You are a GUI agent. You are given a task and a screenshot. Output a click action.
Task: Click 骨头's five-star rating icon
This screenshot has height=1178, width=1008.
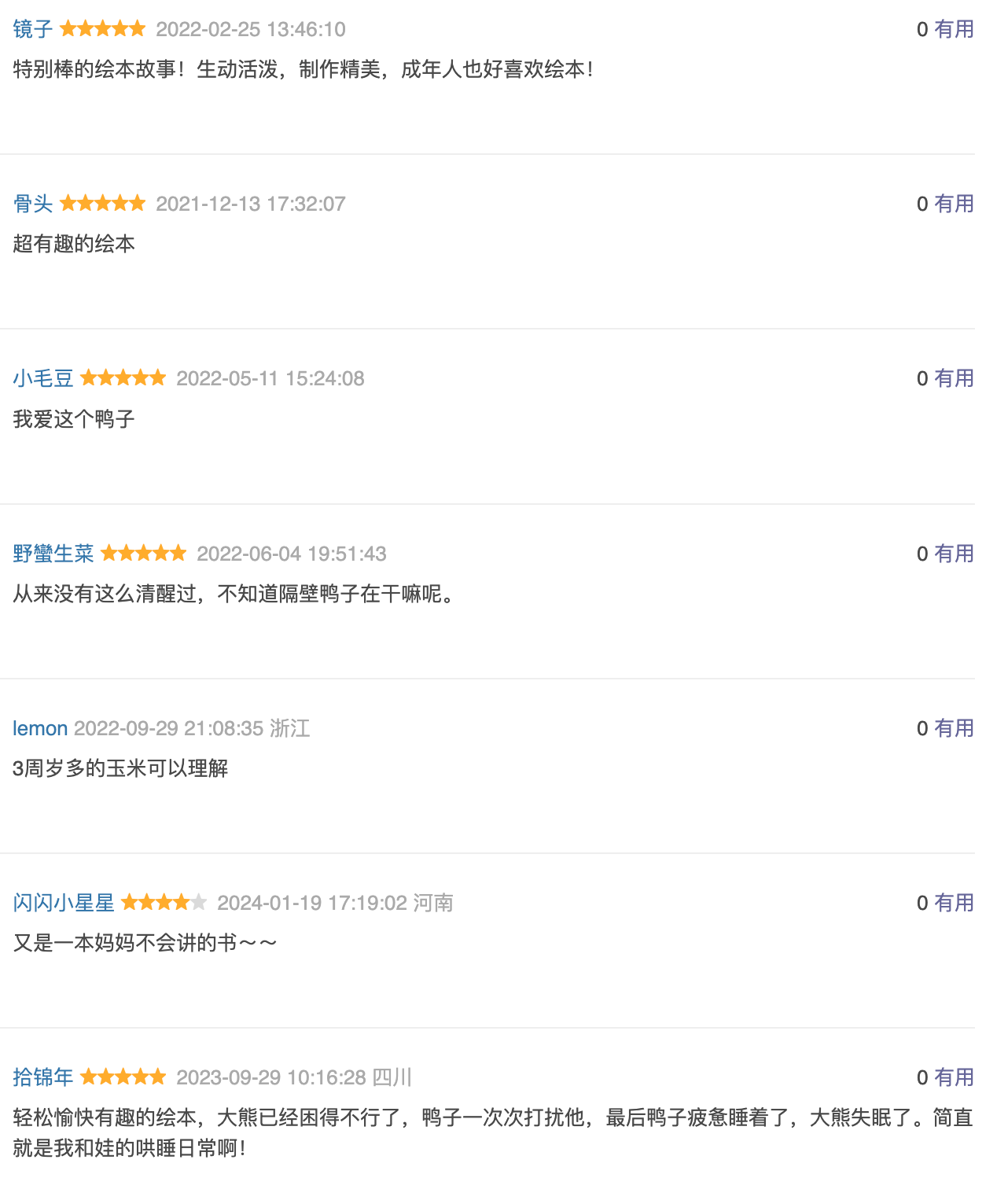tap(103, 204)
